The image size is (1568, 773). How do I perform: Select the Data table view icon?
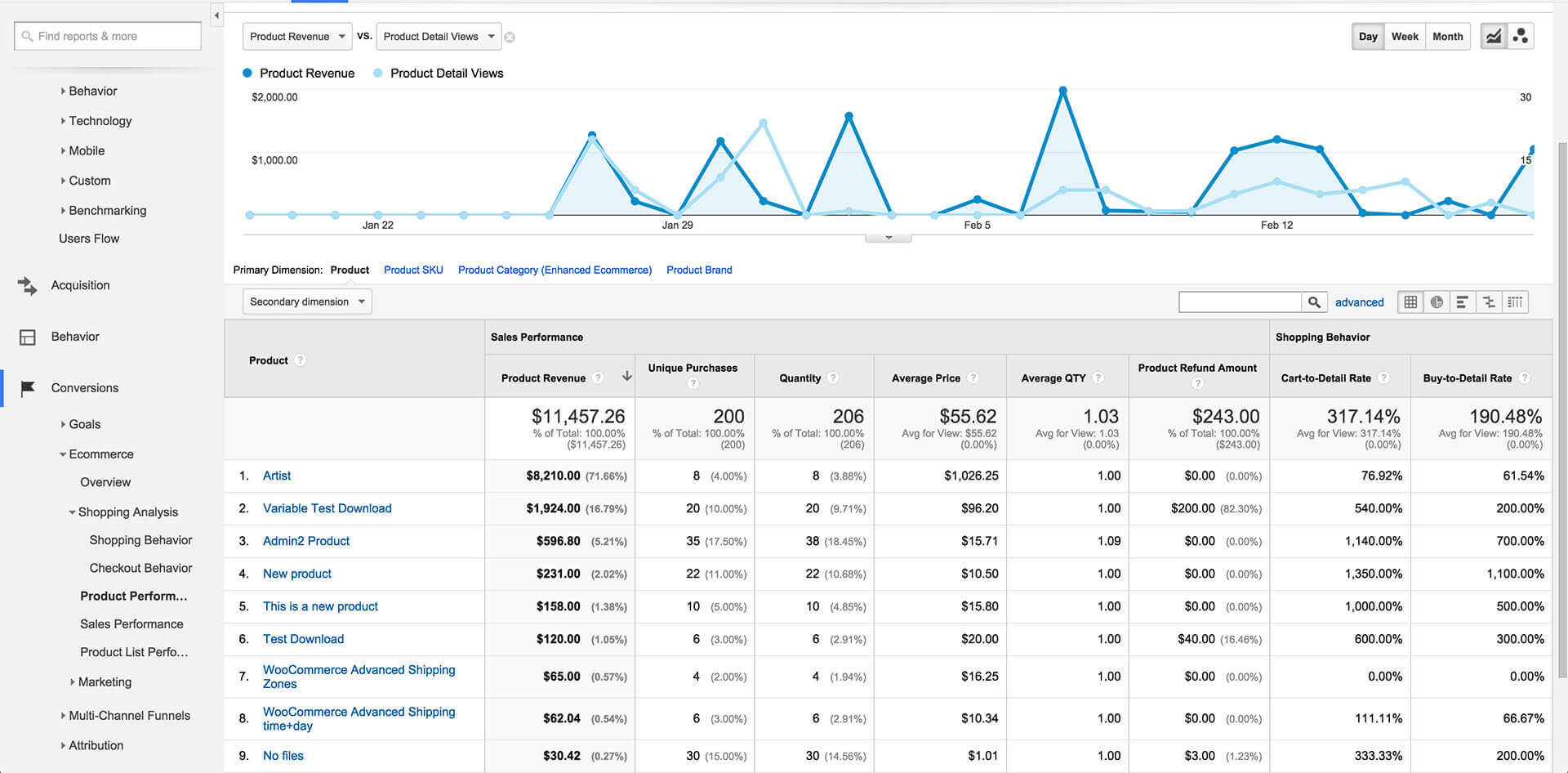click(1410, 302)
